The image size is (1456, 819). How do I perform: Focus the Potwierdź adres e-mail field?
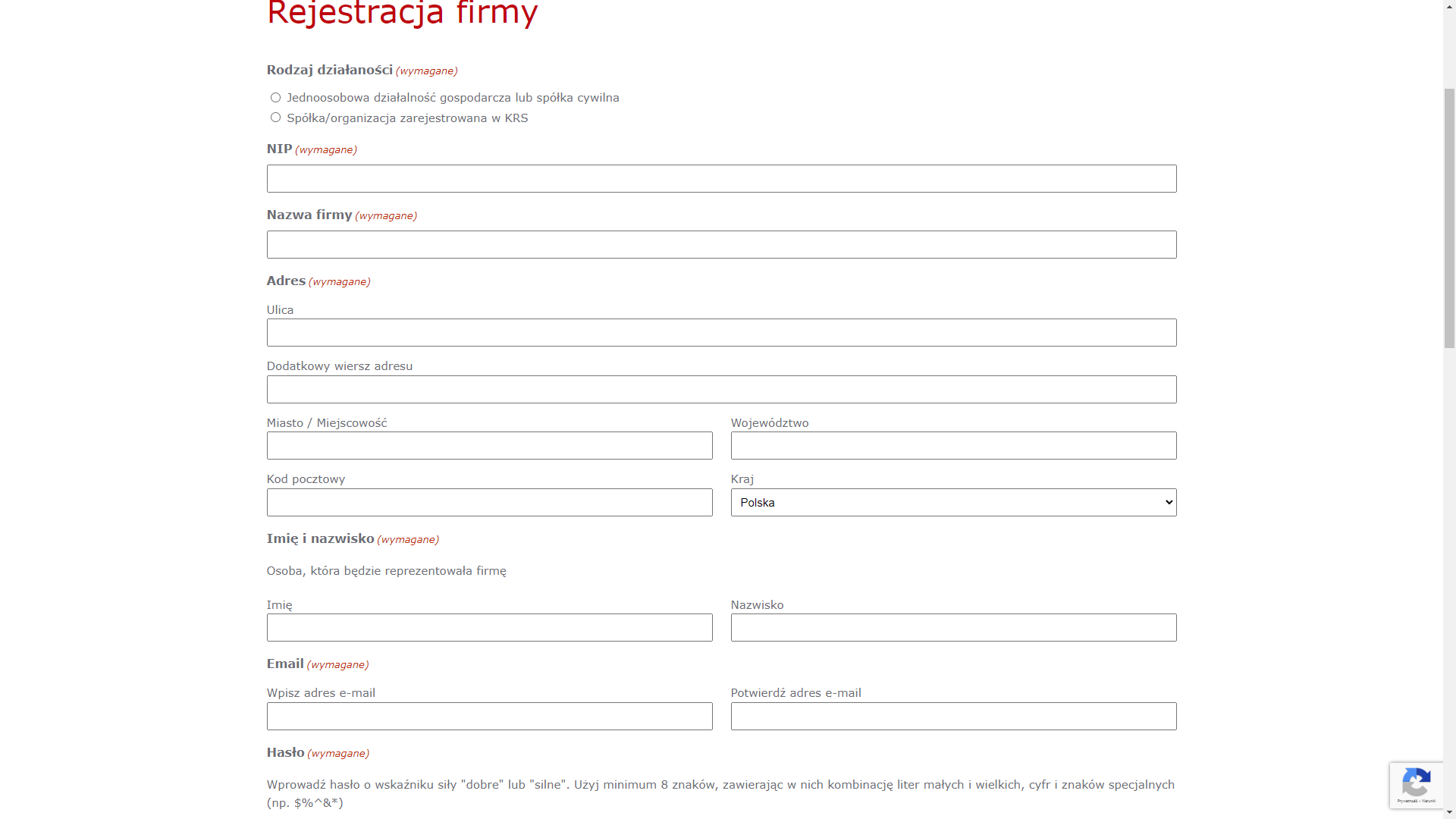coord(953,717)
